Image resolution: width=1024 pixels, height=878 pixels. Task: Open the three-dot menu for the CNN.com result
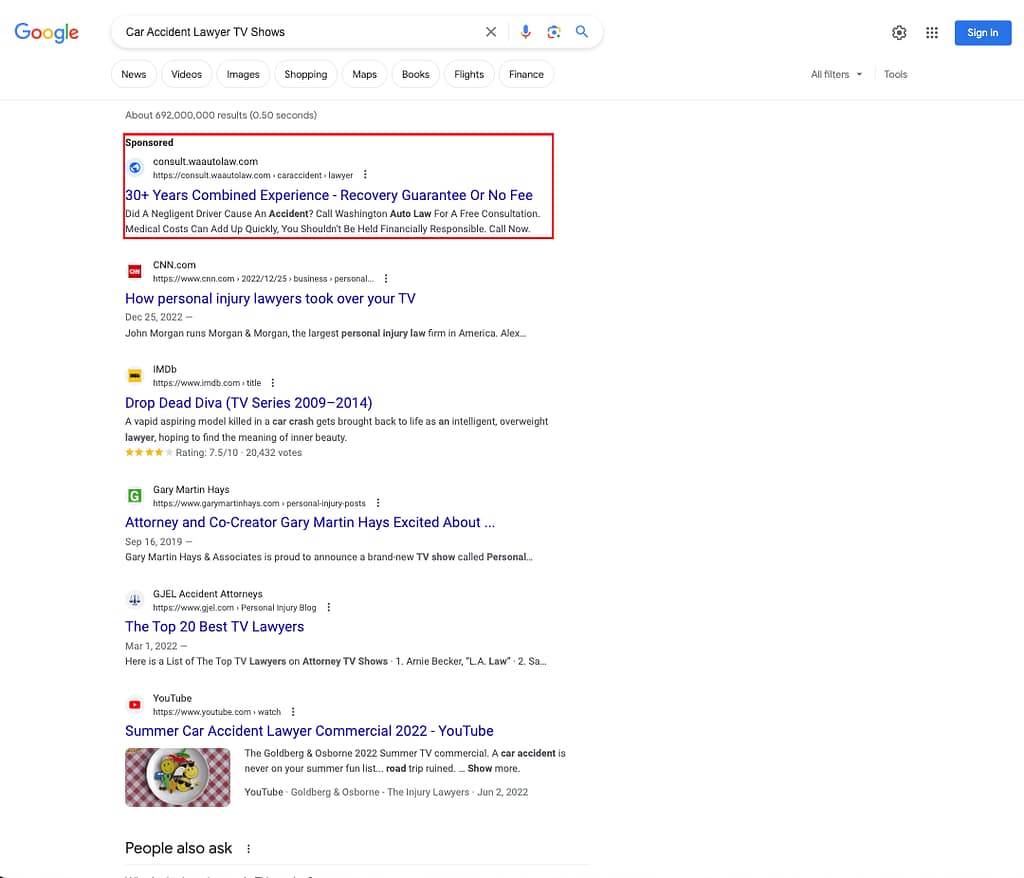(386, 278)
